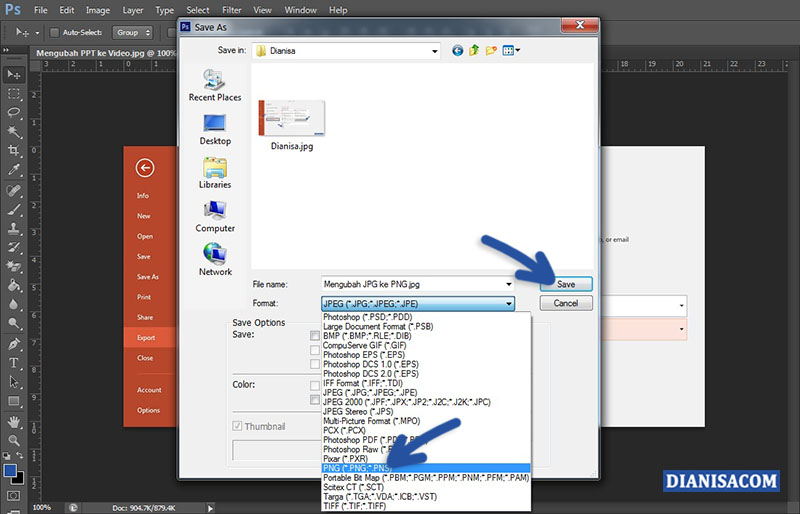Select the Horizontal Type tool
Screen dimensions: 800x514
(x=14, y=363)
